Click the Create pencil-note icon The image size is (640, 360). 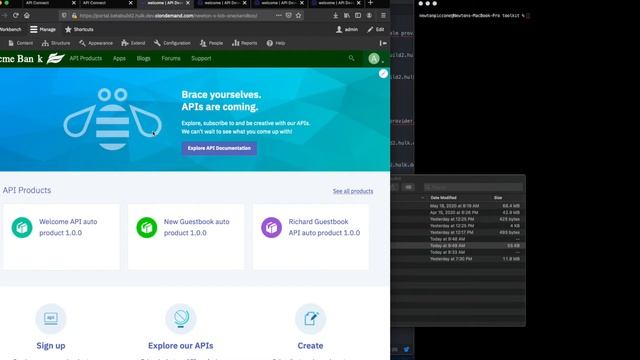tap(310, 318)
